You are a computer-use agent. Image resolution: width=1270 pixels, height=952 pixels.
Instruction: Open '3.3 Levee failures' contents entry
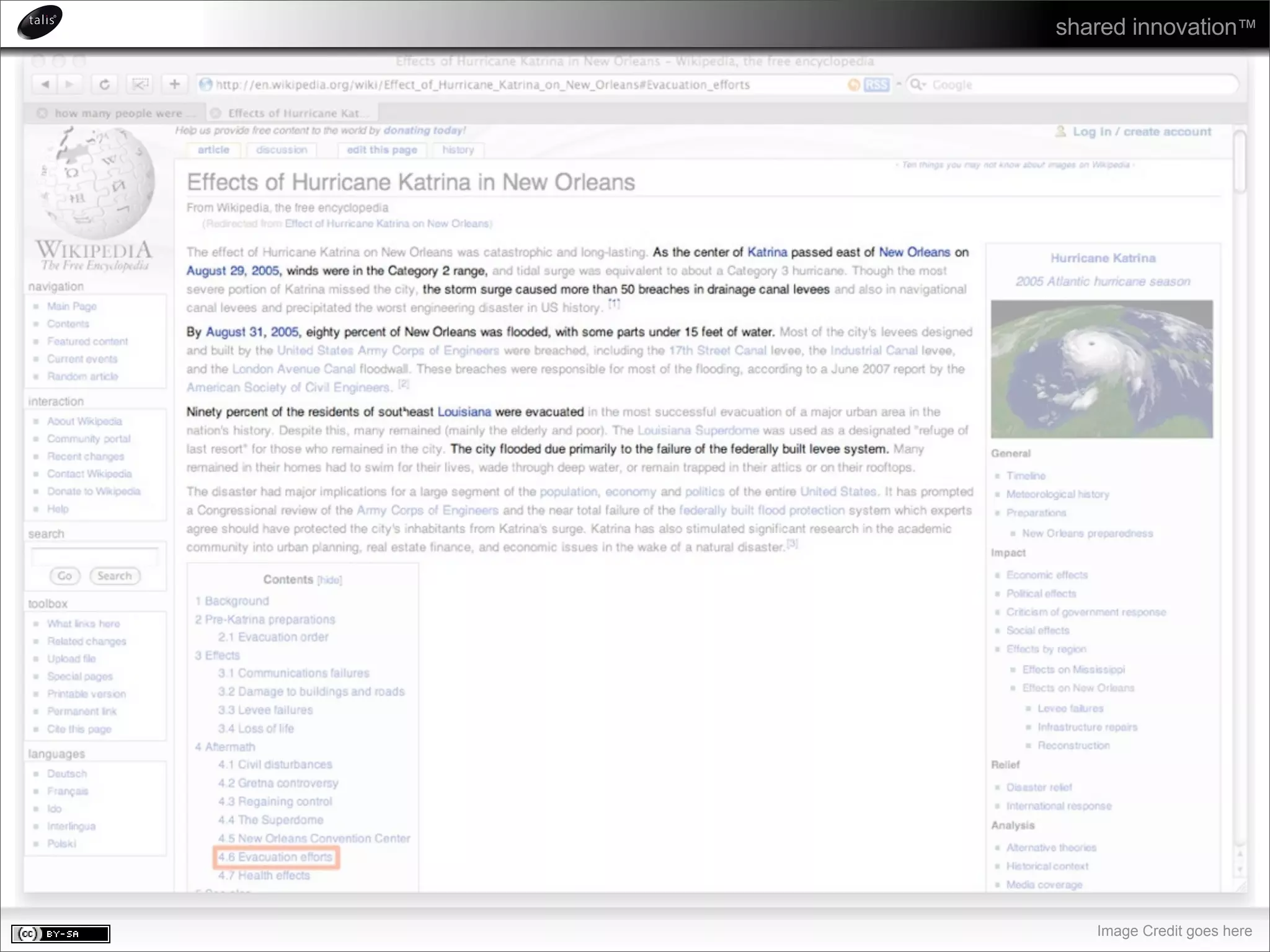pos(265,710)
